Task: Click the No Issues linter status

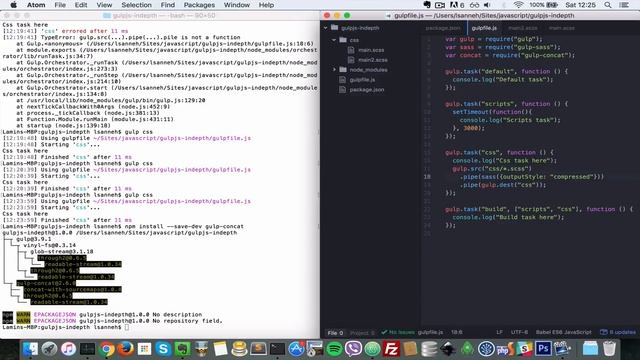Action: pyautogui.click(x=398, y=332)
